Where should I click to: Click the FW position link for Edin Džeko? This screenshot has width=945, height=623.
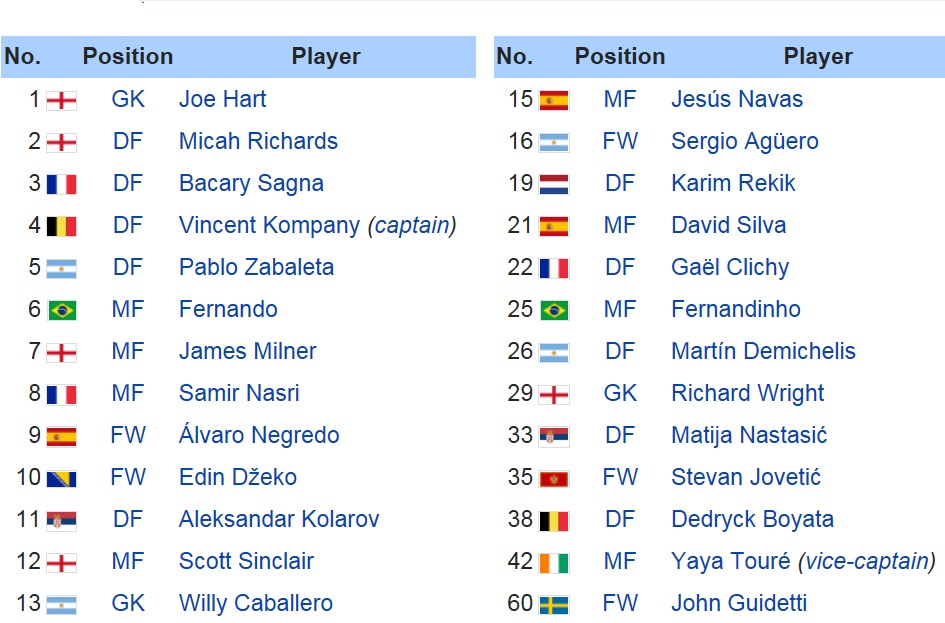coord(128,477)
